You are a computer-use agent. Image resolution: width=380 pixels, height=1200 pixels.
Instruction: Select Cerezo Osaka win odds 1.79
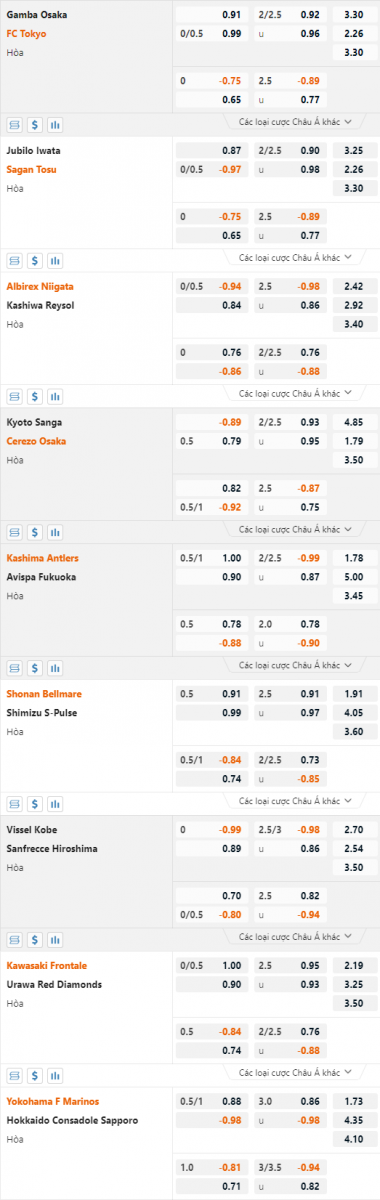[354, 441]
